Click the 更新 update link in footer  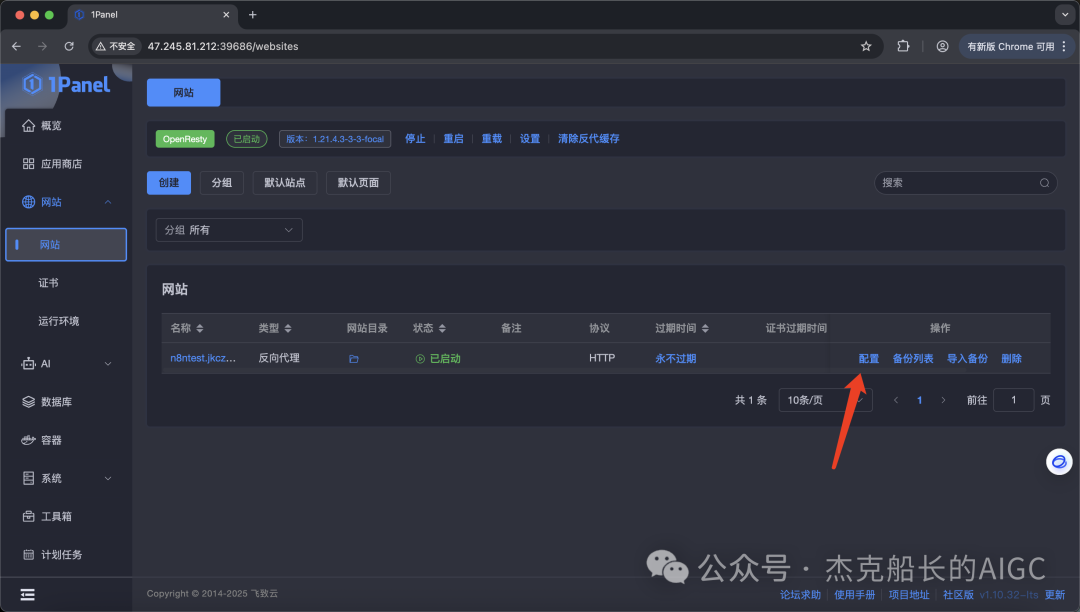pos(1055,595)
